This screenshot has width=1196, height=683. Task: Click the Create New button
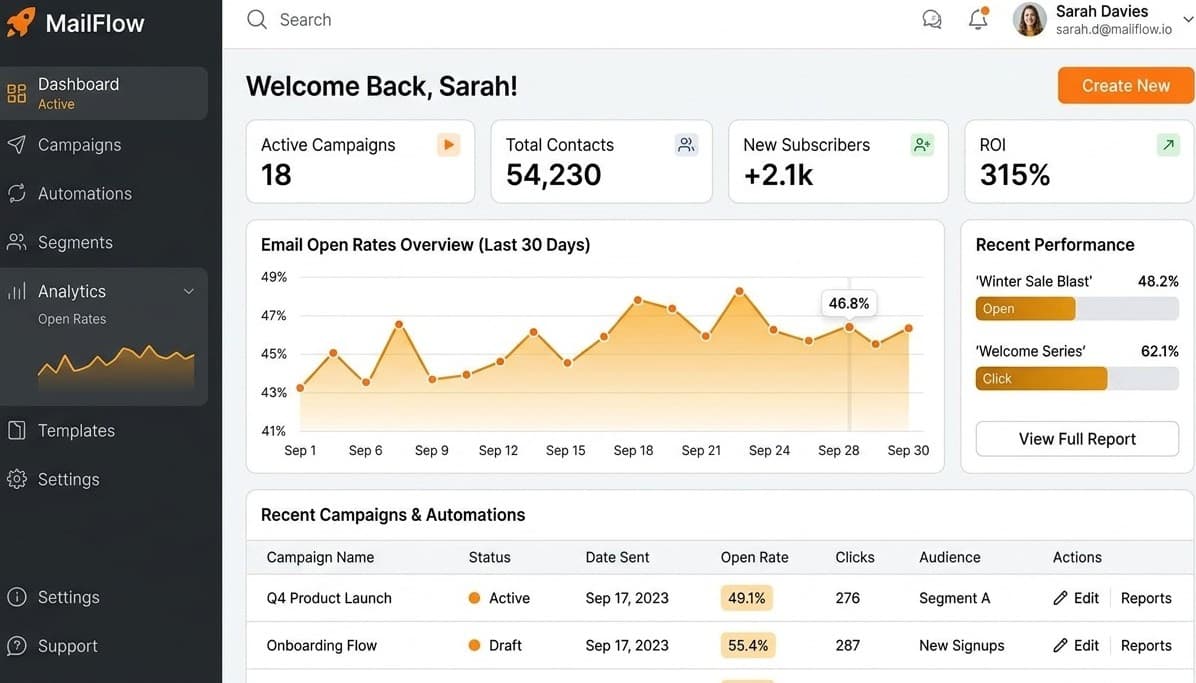[x=1126, y=85]
